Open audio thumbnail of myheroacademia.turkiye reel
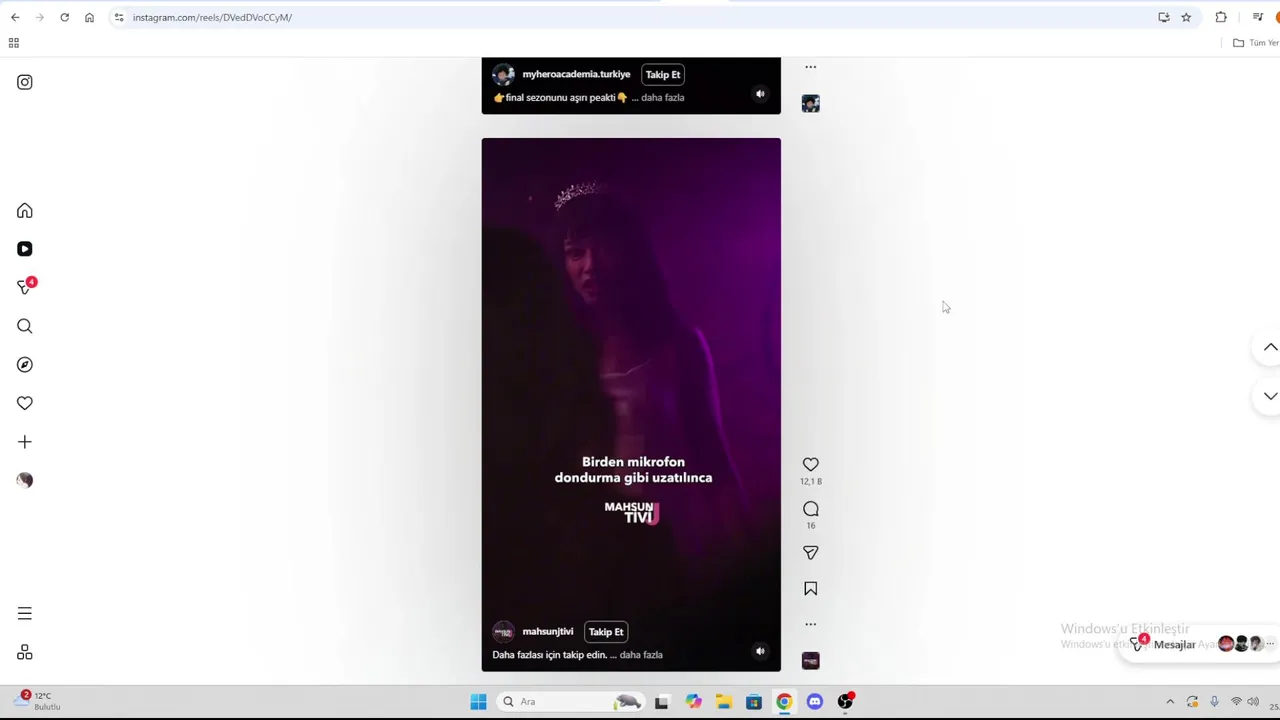This screenshot has width=1280, height=720. pyautogui.click(x=810, y=104)
